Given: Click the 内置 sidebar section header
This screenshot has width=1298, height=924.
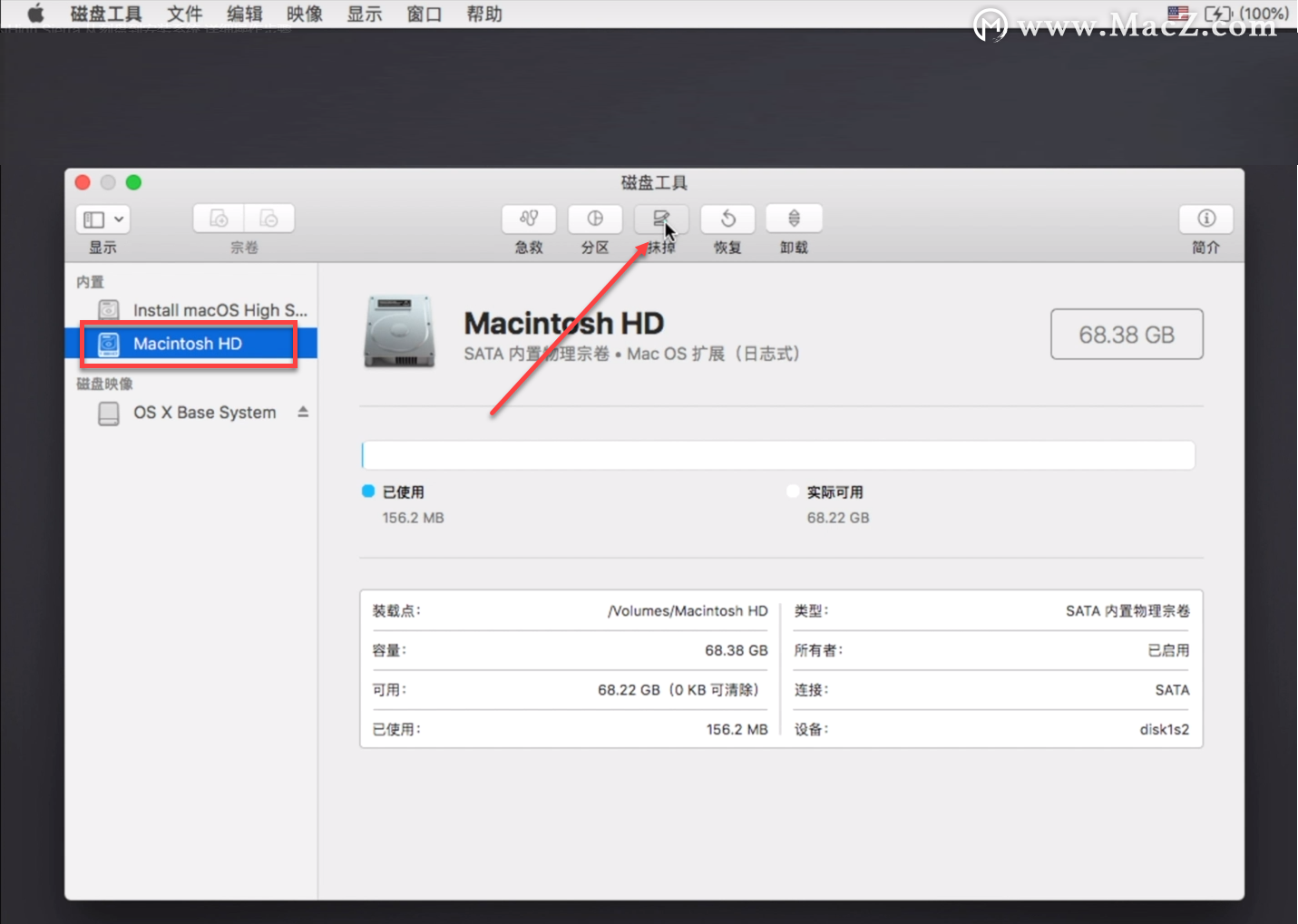Looking at the screenshot, I should pyautogui.click(x=90, y=282).
